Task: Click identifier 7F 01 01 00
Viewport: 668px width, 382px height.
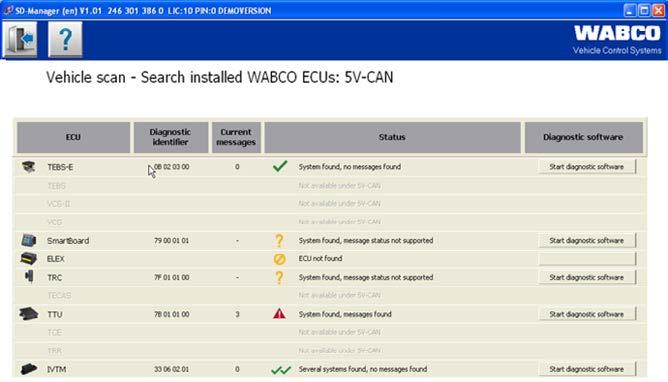Action: point(172,277)
